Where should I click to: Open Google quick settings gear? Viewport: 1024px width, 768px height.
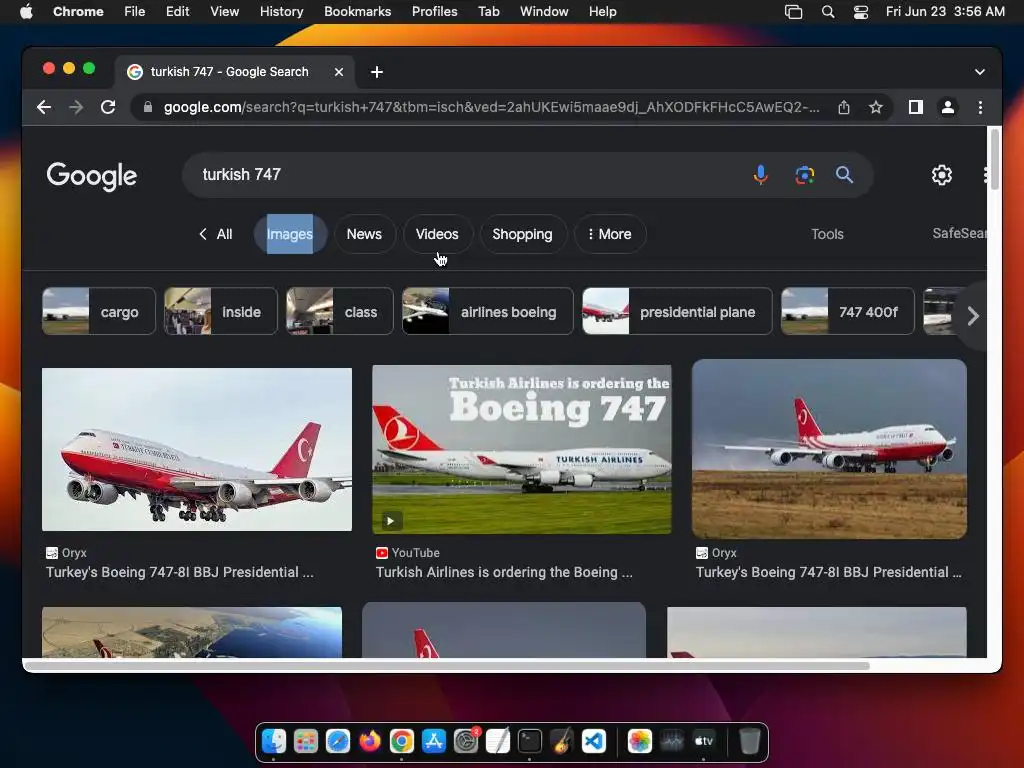(941, 174)
